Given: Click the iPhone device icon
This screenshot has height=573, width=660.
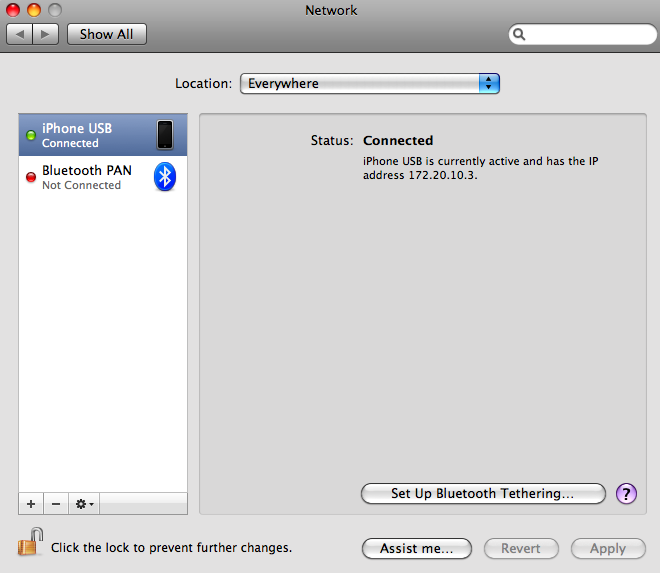Looking at the screenshot, I should (x=165, y=135).
